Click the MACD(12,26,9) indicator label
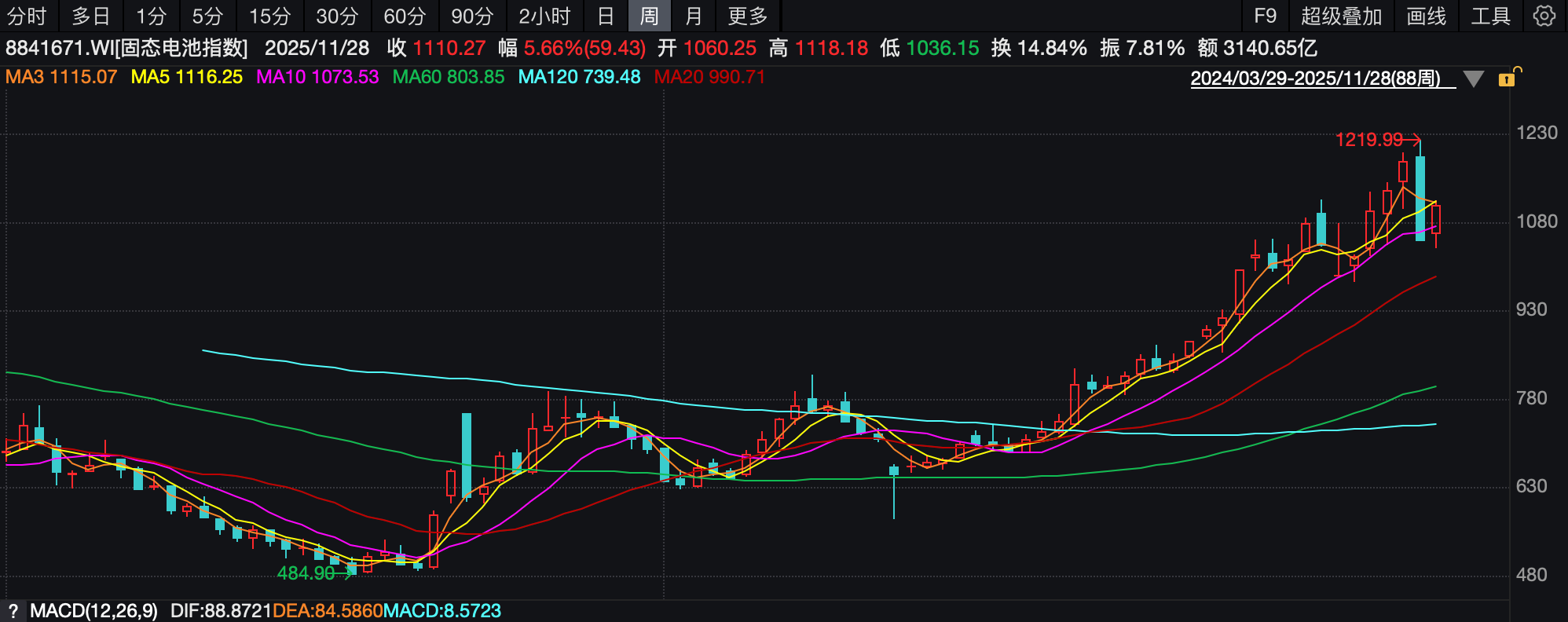The height and width of the screenshot is (622, 1568). 93,611
